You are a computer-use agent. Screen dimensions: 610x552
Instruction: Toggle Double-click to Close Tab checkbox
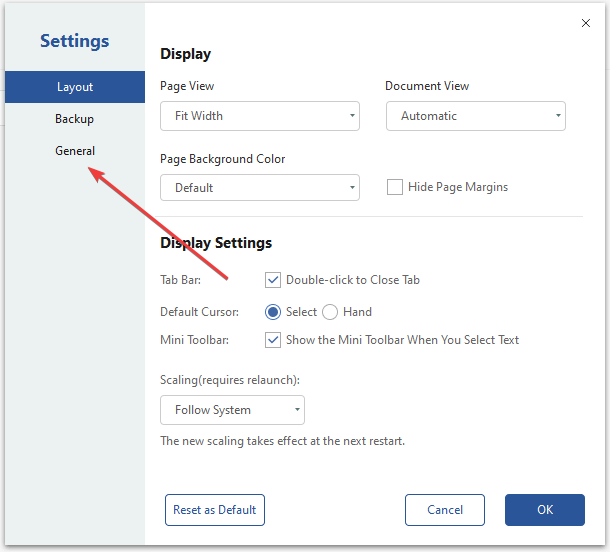(x=273, y=280)
